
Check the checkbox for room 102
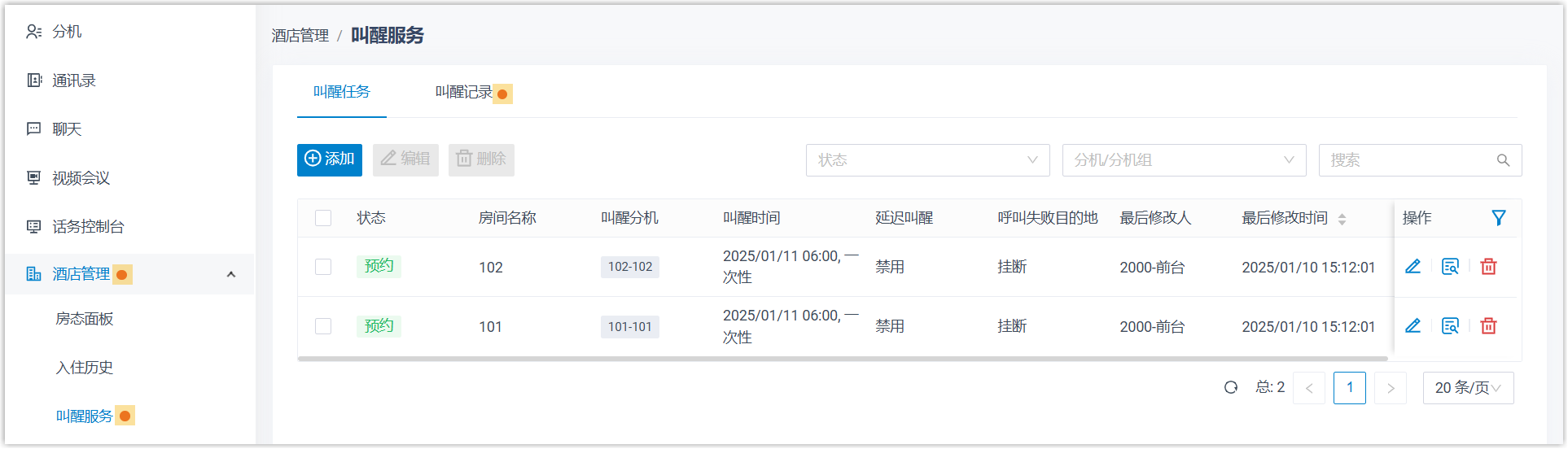323,267
